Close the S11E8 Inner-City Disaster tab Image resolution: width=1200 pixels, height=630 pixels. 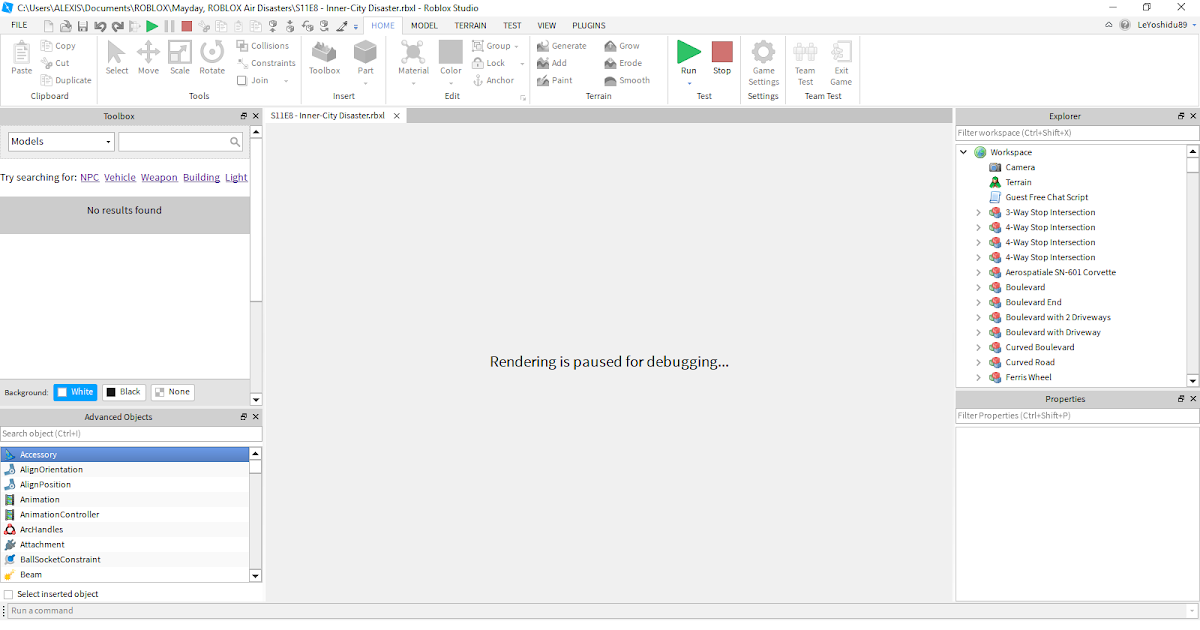[x=396, y=116]
